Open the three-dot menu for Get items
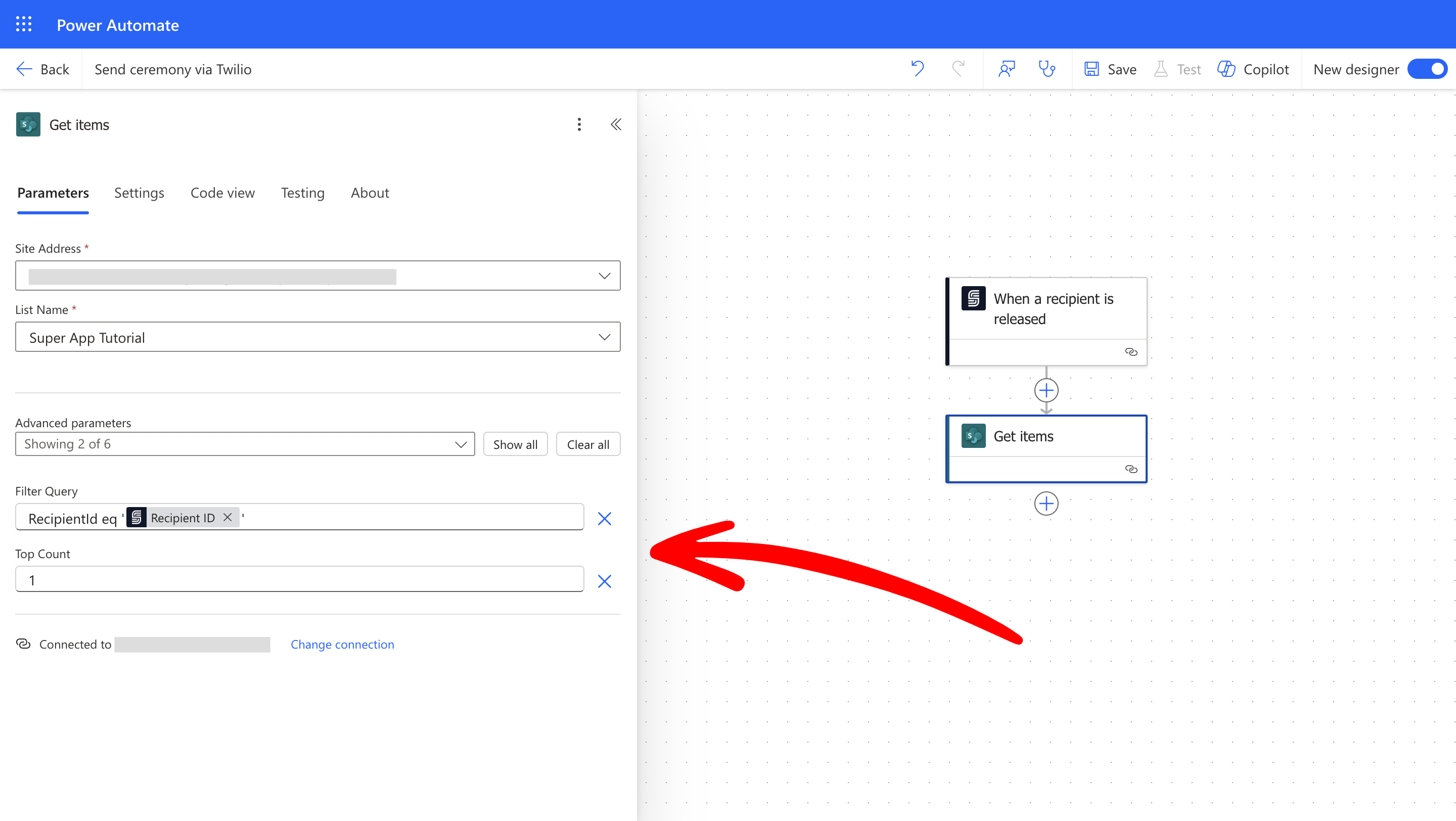 point(579,124)
